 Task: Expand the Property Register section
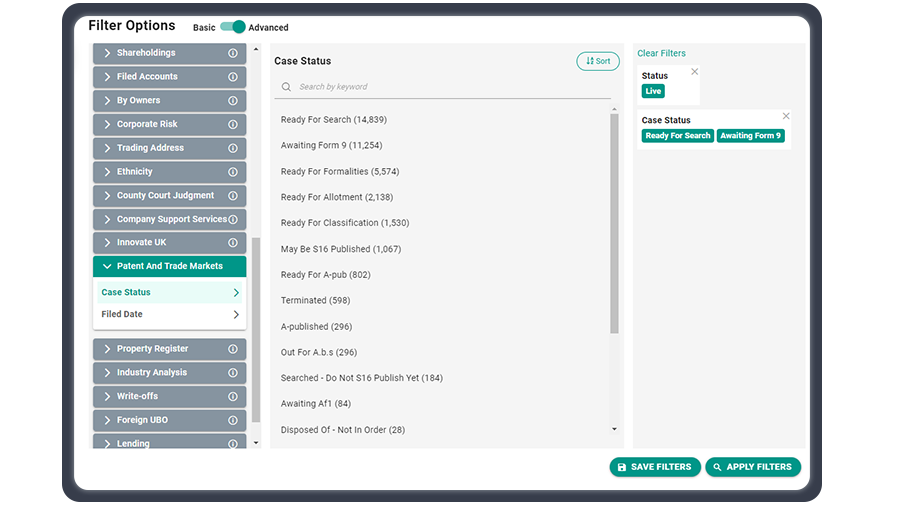pos(169,349)
